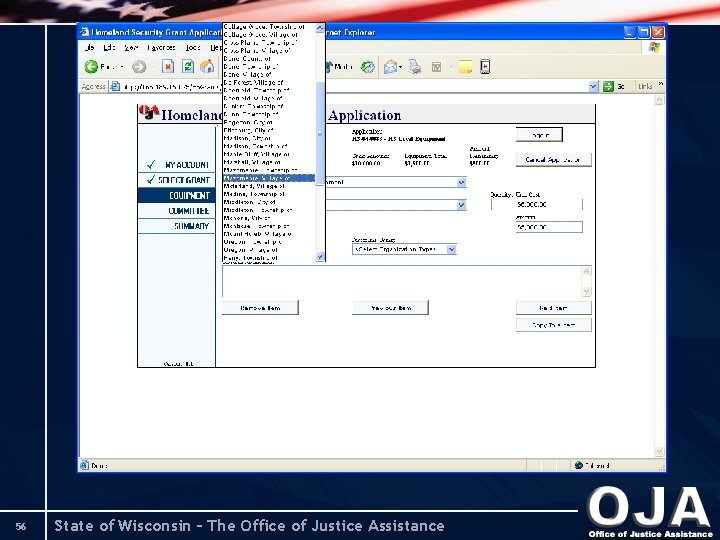
Task: Click the Homeland Security bell logo
Action: point(149,112)
